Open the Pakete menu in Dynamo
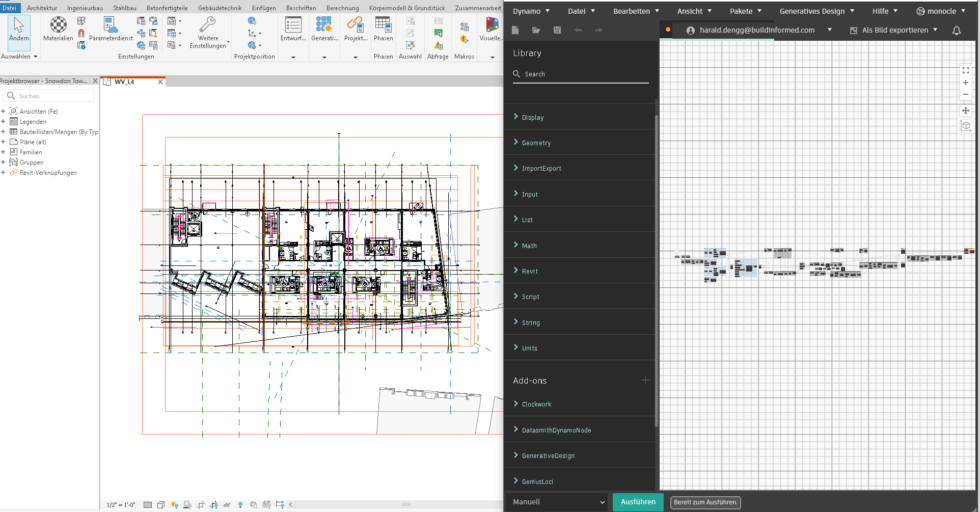This screenshot has height=512, width=980. (x=741, y=11)
